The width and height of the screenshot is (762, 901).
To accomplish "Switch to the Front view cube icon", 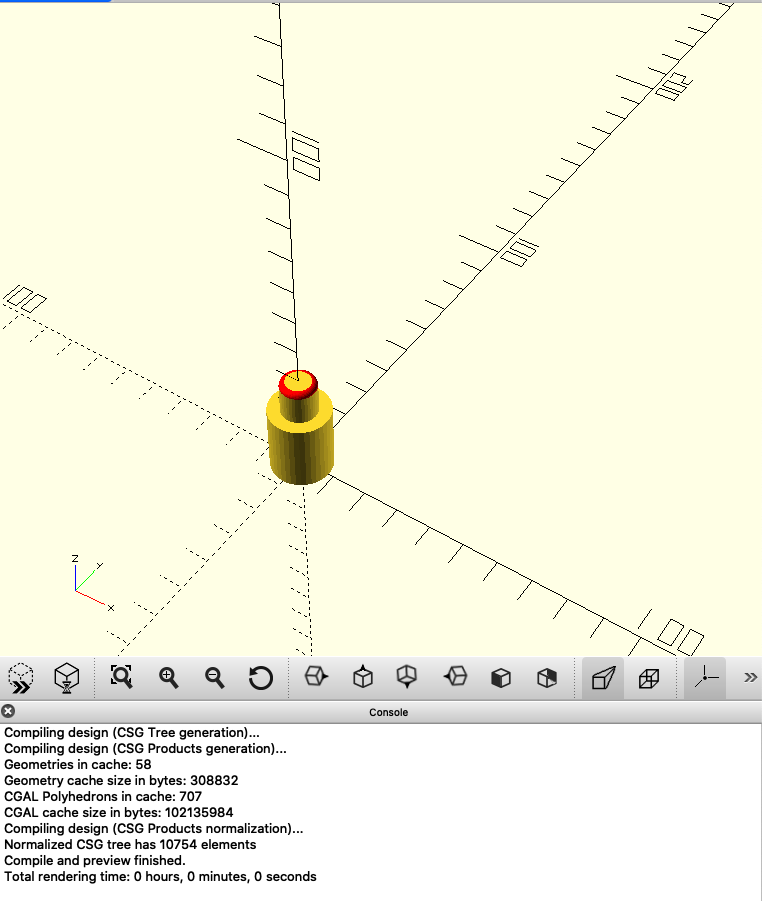I will (x=501, y=678).
